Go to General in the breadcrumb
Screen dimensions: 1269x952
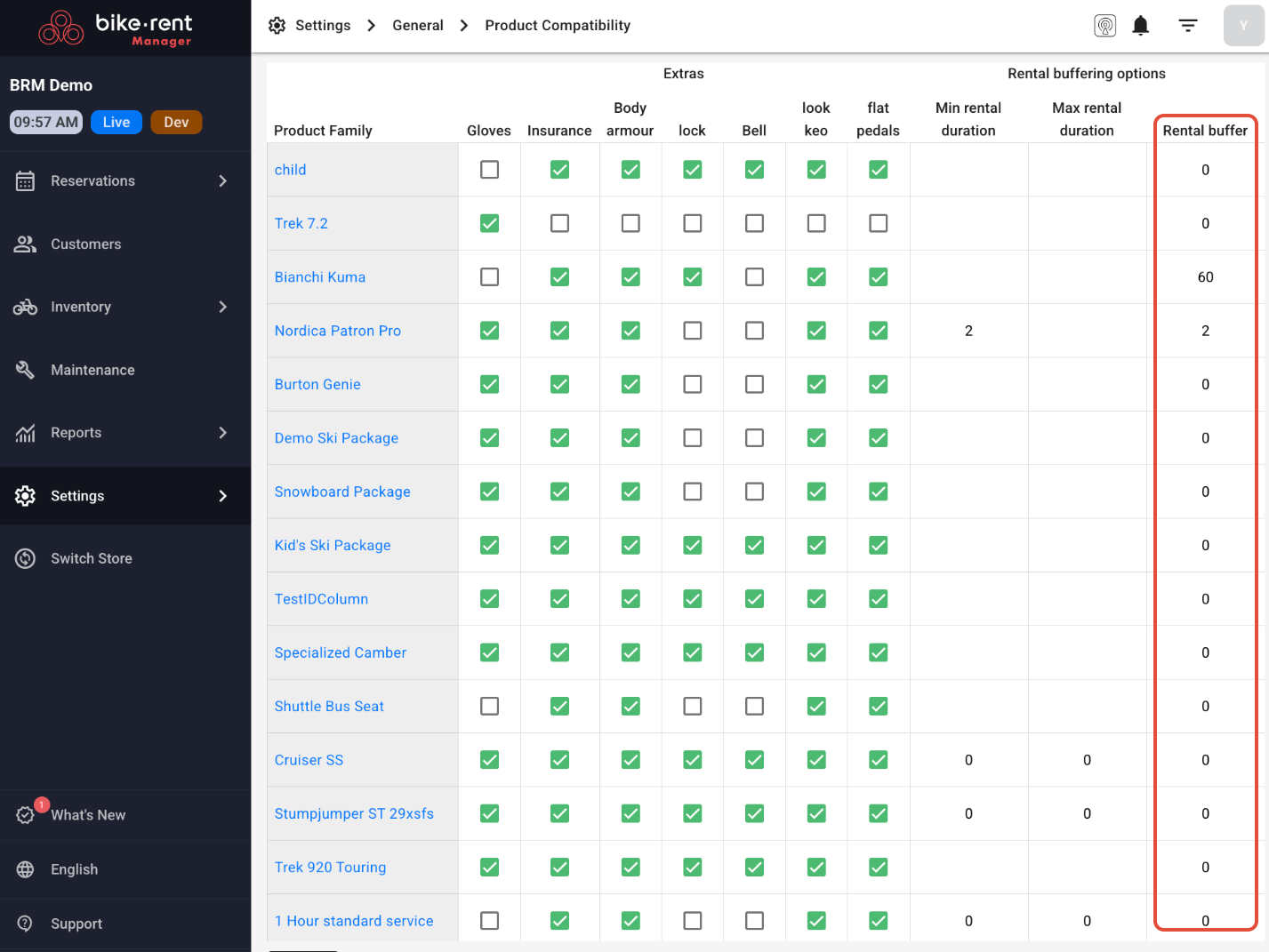(418, 26)
